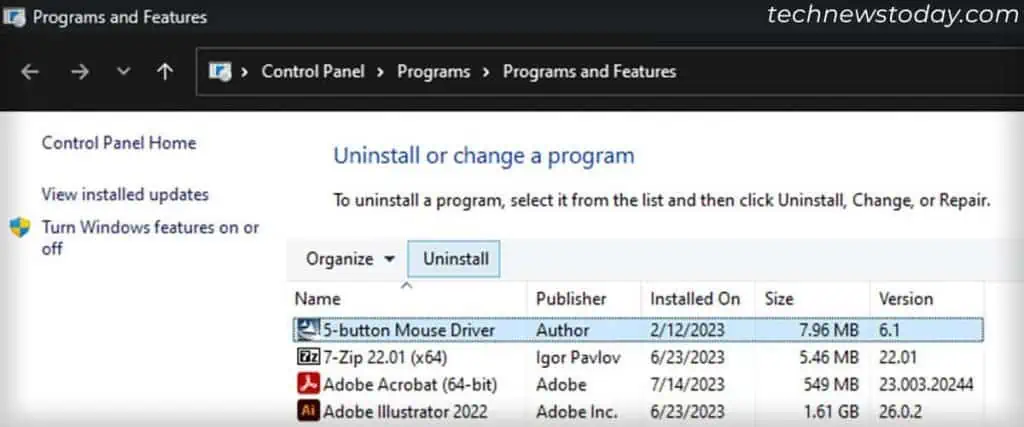Click Adobe Inc. publisher cell
This screenshot has height=427, width=1024.
[x=577, y=412]
